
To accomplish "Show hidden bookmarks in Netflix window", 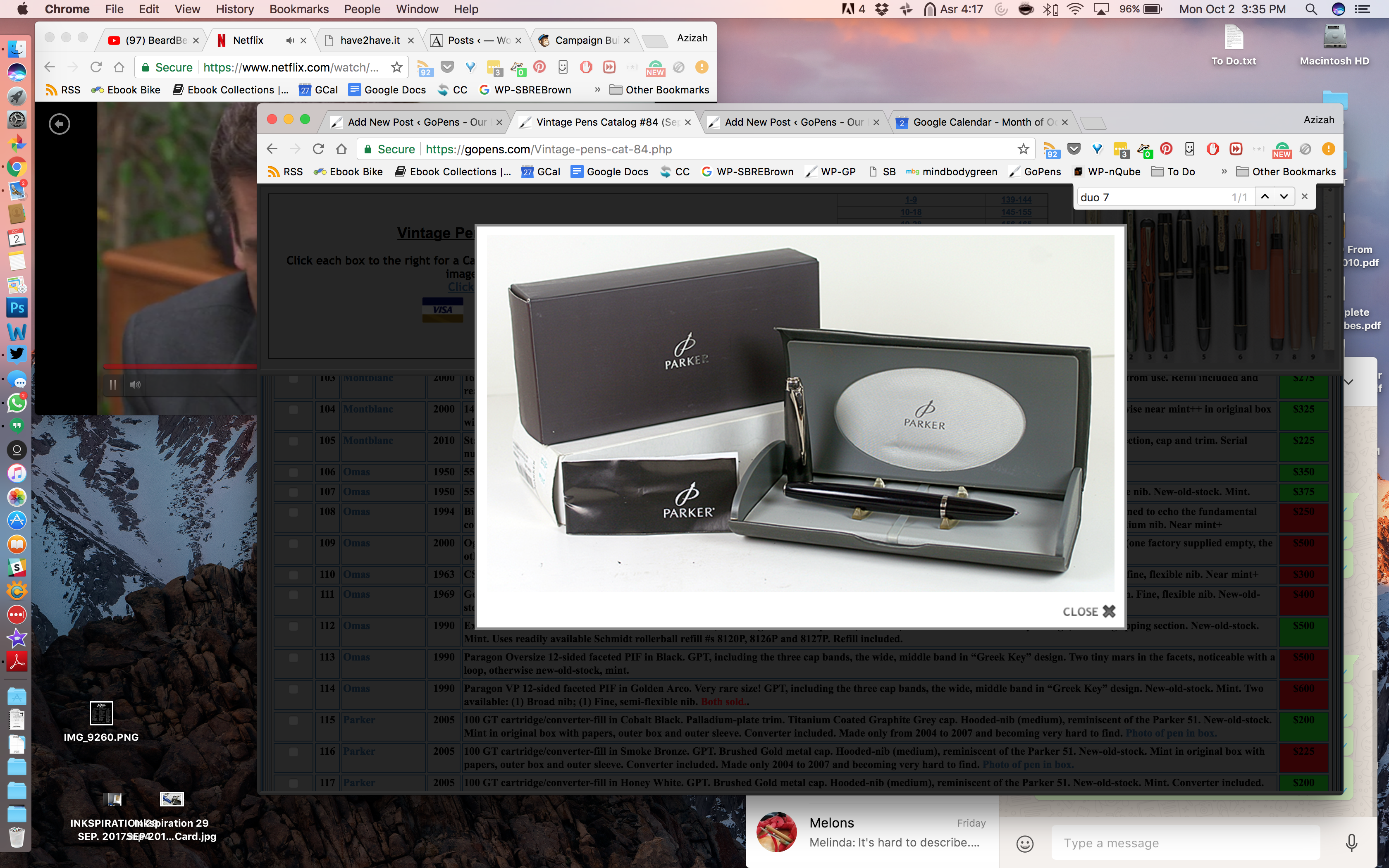I will click(597, 90).
